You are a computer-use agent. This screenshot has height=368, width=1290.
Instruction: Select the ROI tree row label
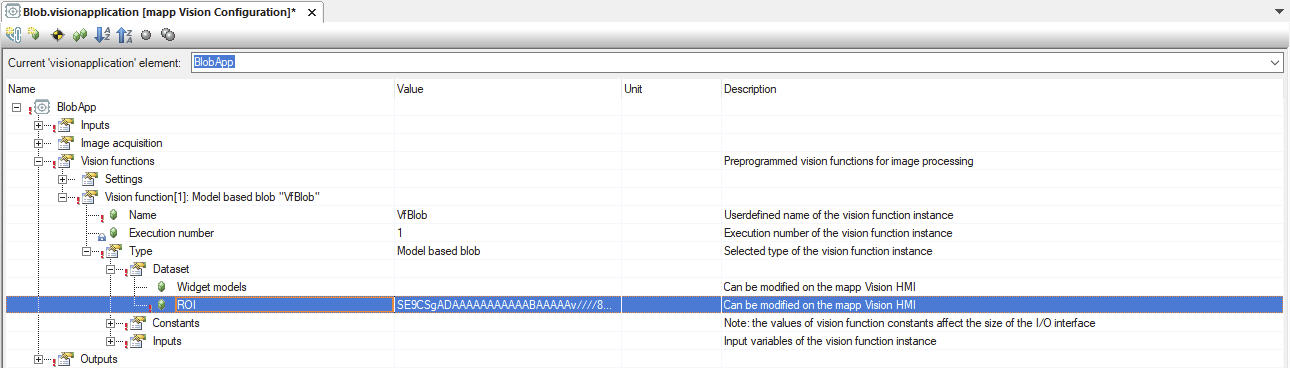pyautogui.click(x=186, y=305)
